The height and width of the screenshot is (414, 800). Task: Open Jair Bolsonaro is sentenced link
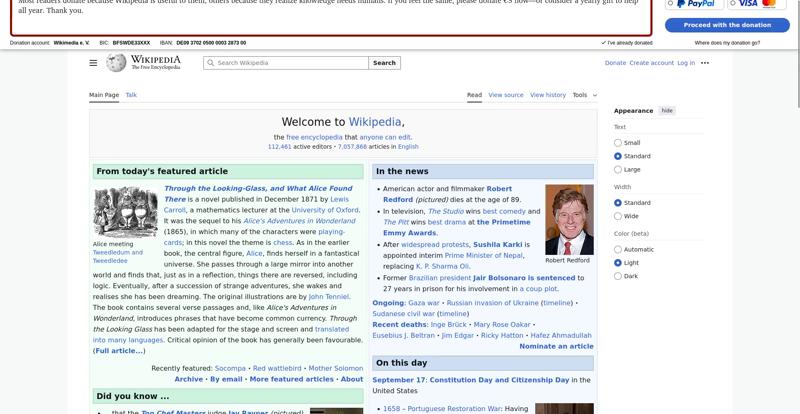pos(524,278)
